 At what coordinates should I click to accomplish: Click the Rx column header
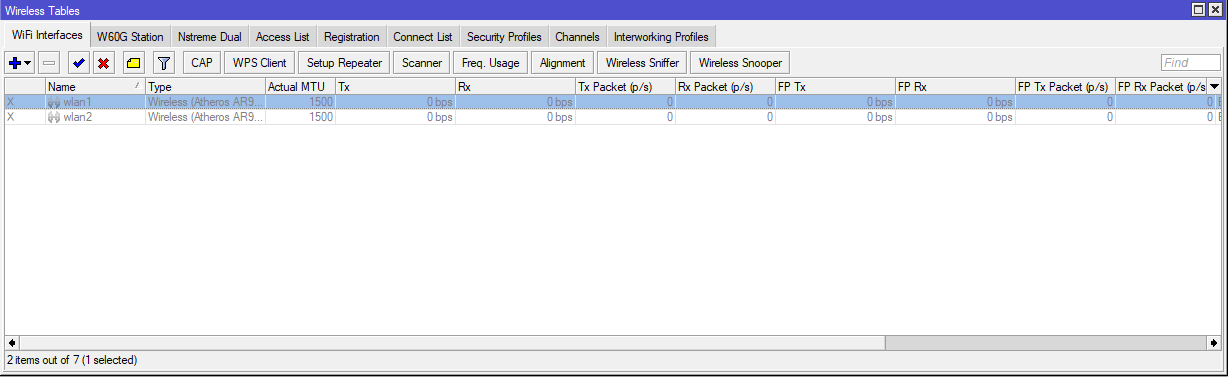coord(515,87)
